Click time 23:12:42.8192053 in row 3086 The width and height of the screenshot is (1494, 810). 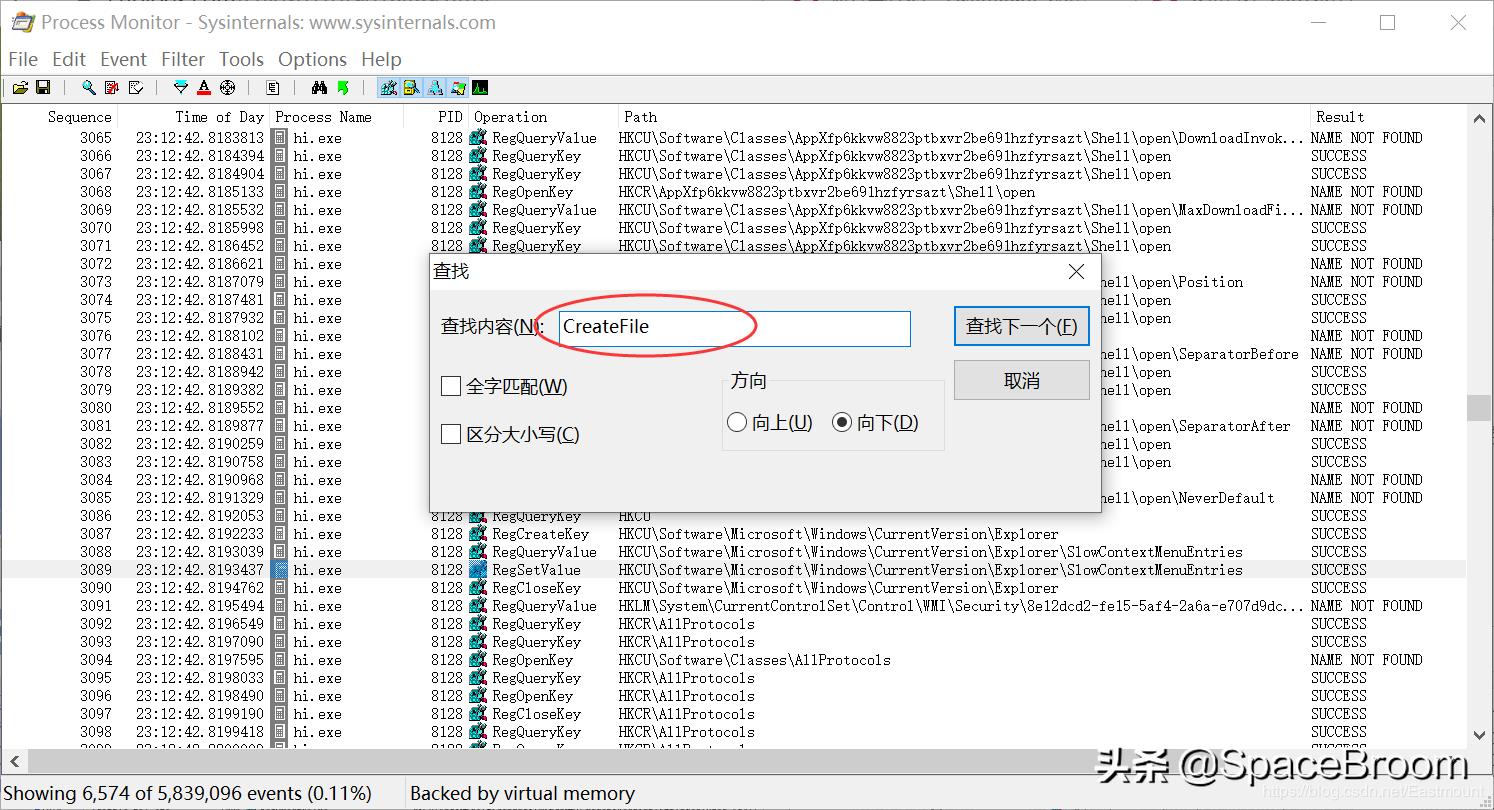(x=200, y=516)
